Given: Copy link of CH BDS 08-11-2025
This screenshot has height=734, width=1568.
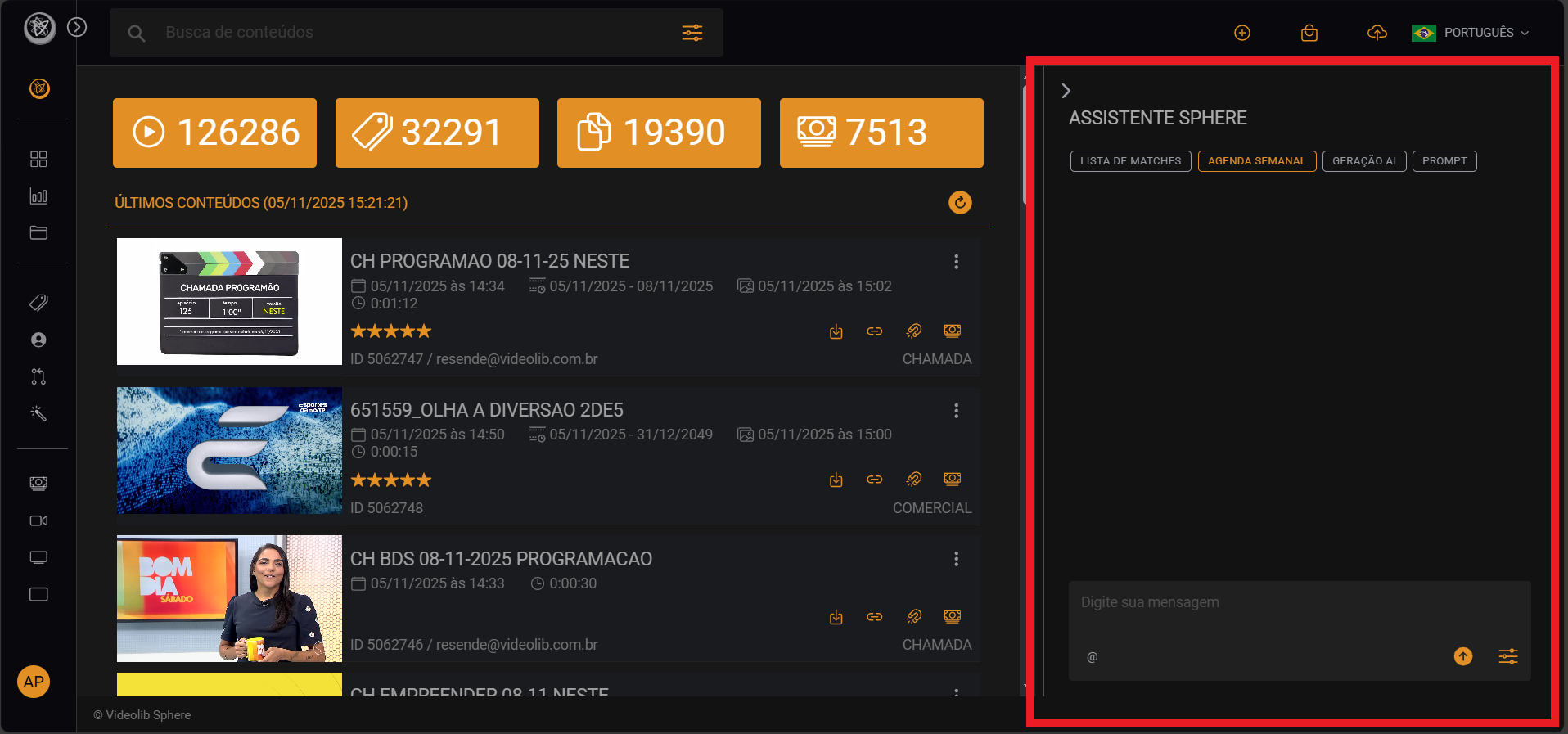Looking at the screenshot, I should click(x=875, y=617).
